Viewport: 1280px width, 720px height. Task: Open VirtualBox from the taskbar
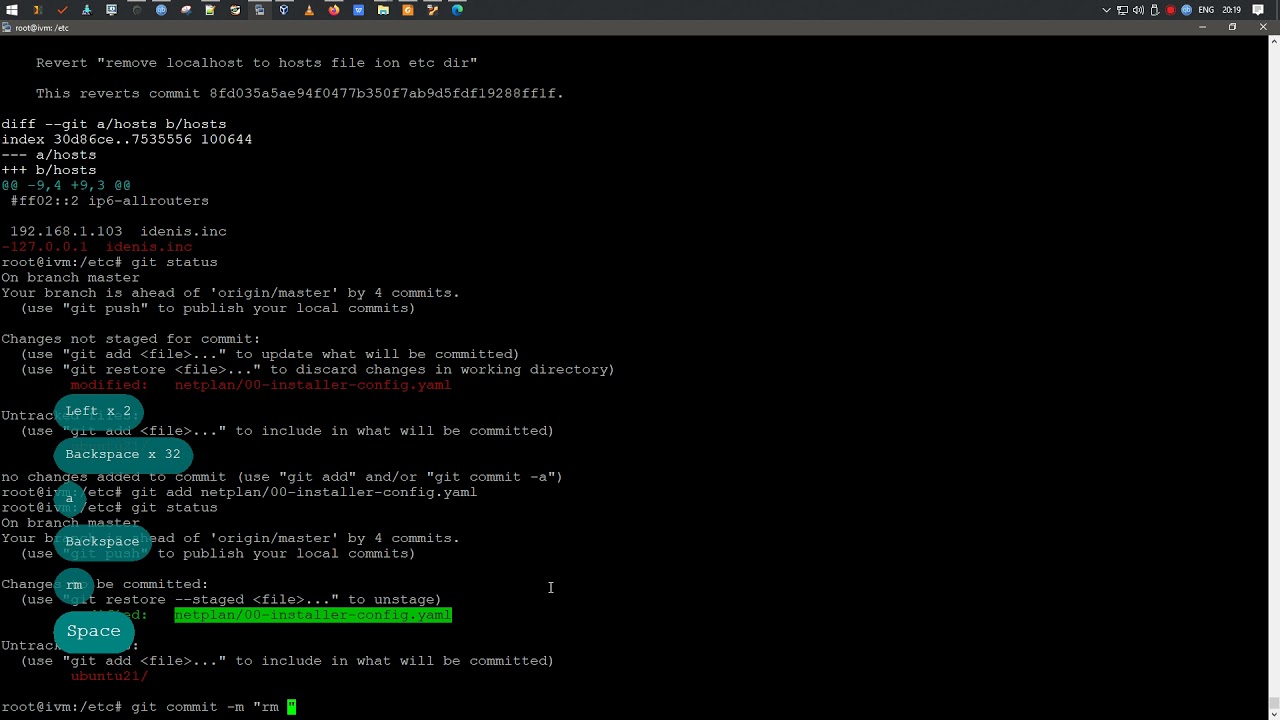tap(284, 10)
